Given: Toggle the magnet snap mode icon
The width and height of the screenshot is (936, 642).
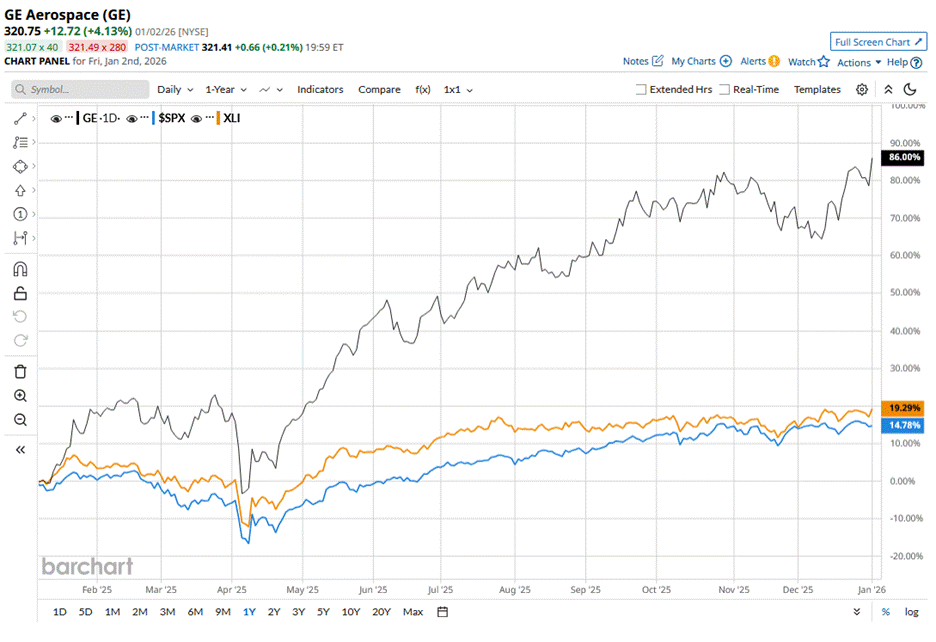Looking at the screenshot, I should click(x=20, y=269).
